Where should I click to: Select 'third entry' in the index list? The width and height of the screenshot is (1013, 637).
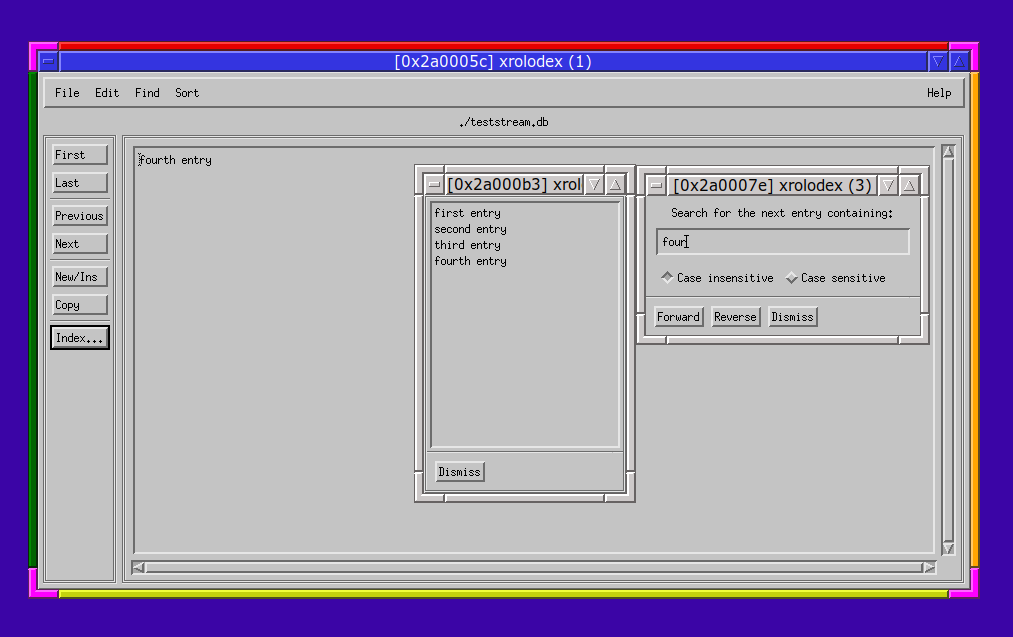point(467,245)
